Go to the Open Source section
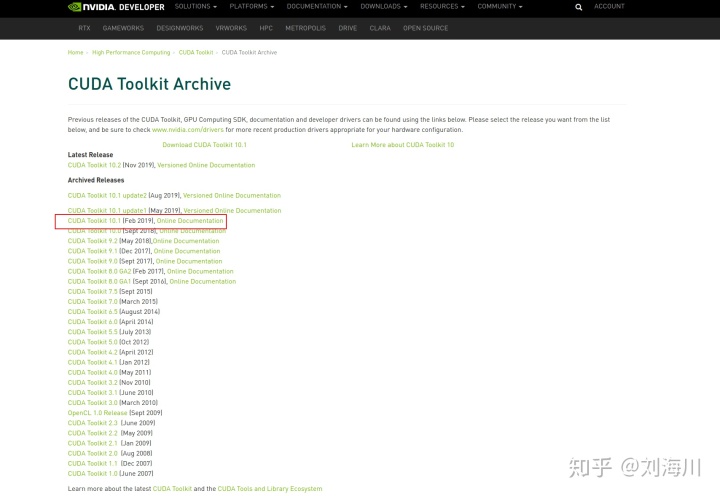 tap(425, 28)
